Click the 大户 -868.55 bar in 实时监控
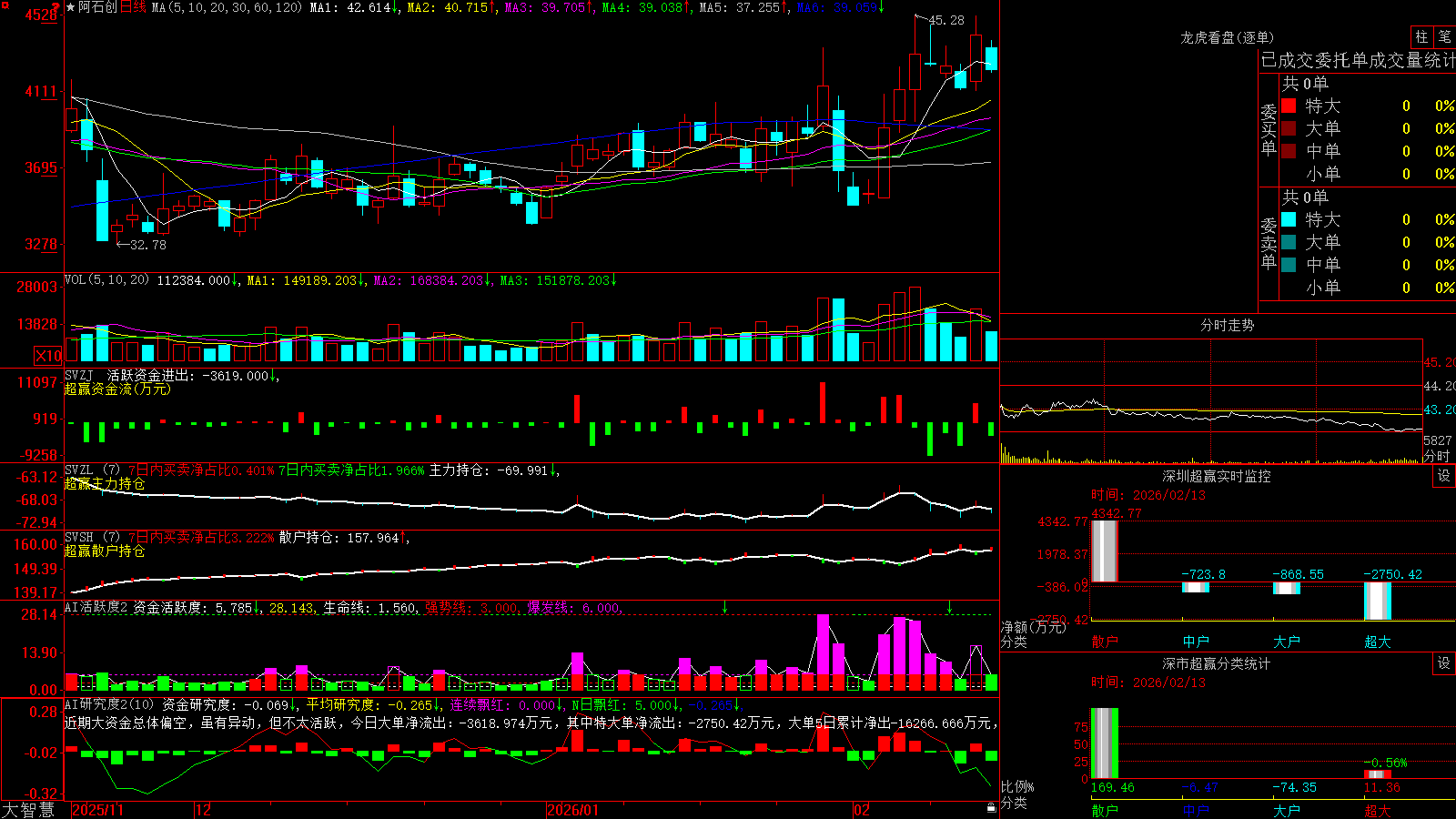 point(1287,588)
